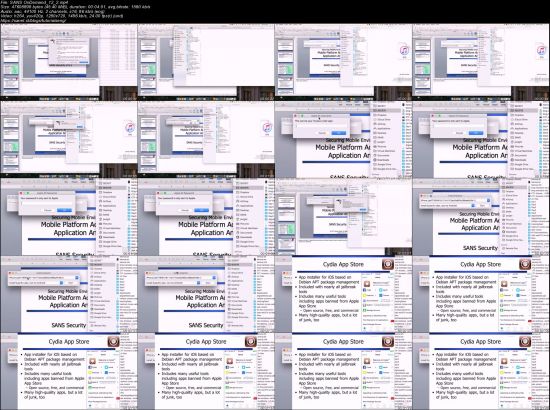Click the iTunes icon in the fourth video frame
The width and height of the screenshot is (550, 410).
coord(541,51)
